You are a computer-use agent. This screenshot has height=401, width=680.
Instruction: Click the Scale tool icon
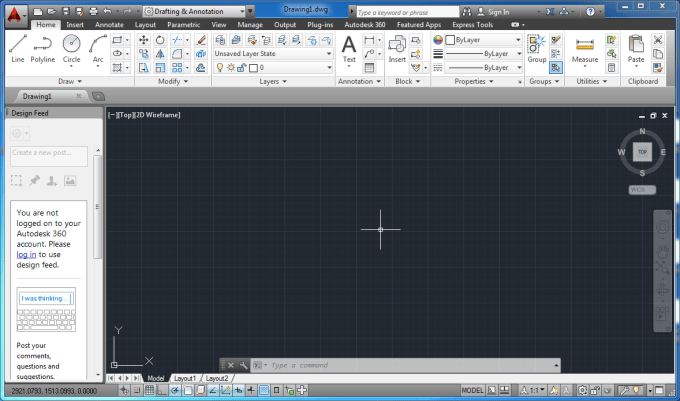pos(160,68)
